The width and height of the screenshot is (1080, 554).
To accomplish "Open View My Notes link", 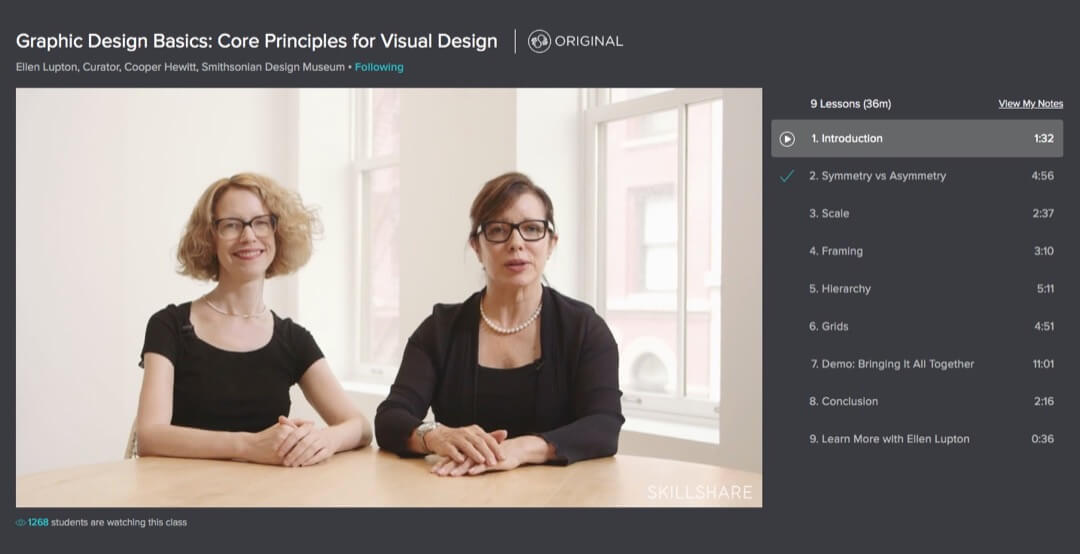I will click(1030, 104).
